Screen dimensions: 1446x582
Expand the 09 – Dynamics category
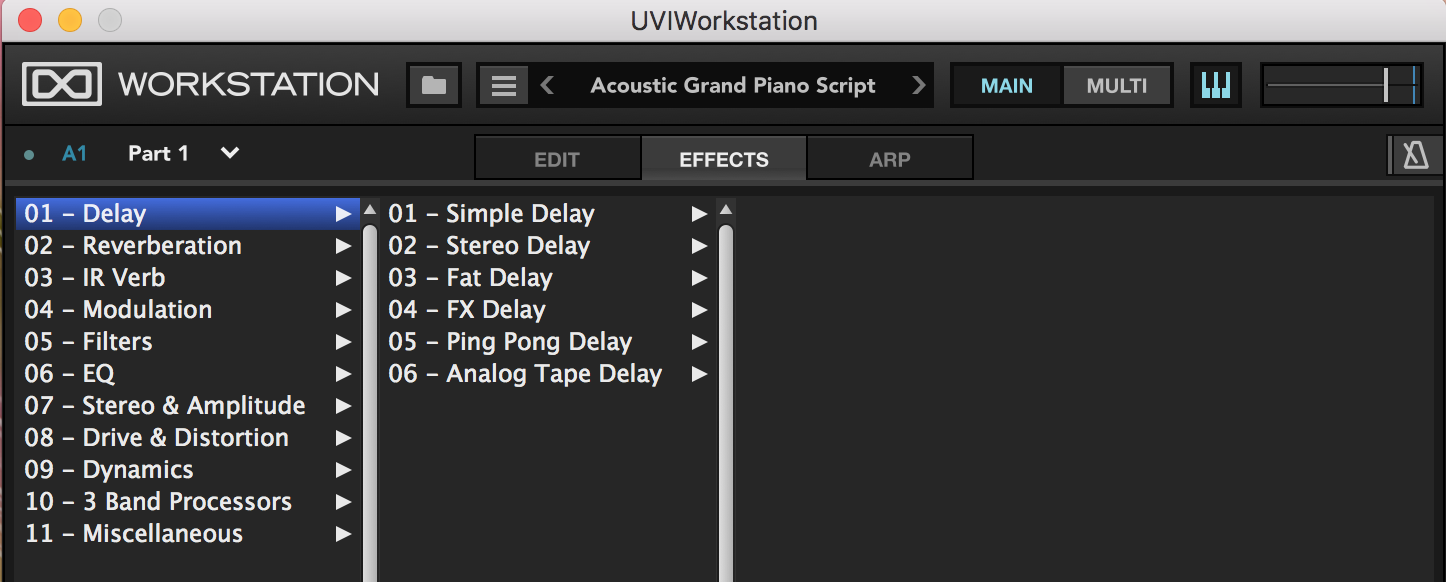[x=188, y=470]
